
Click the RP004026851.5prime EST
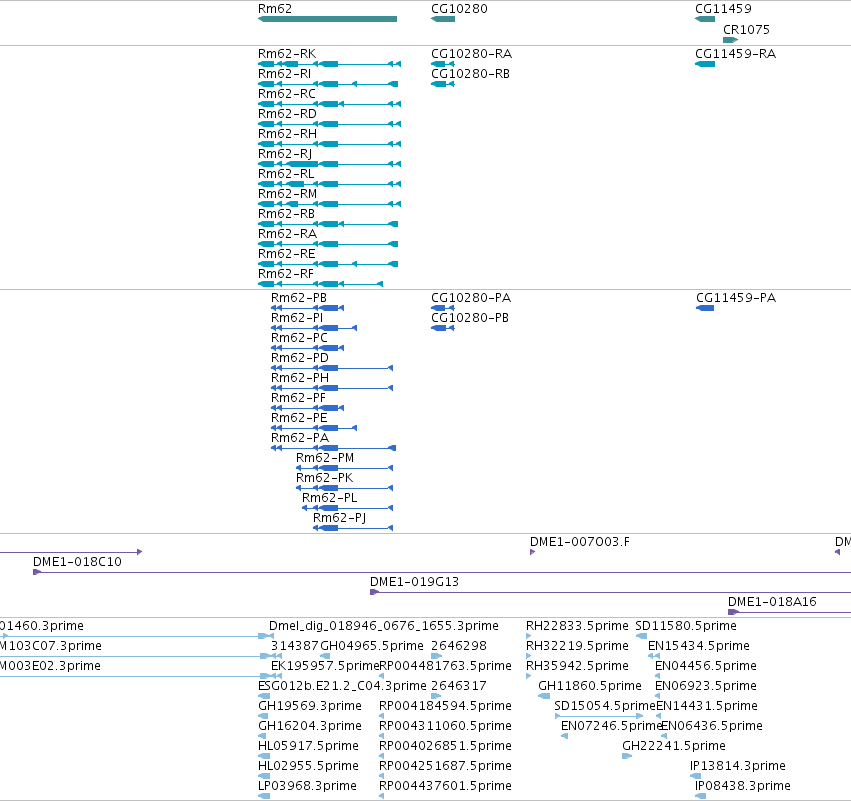[x=445, y=746]
